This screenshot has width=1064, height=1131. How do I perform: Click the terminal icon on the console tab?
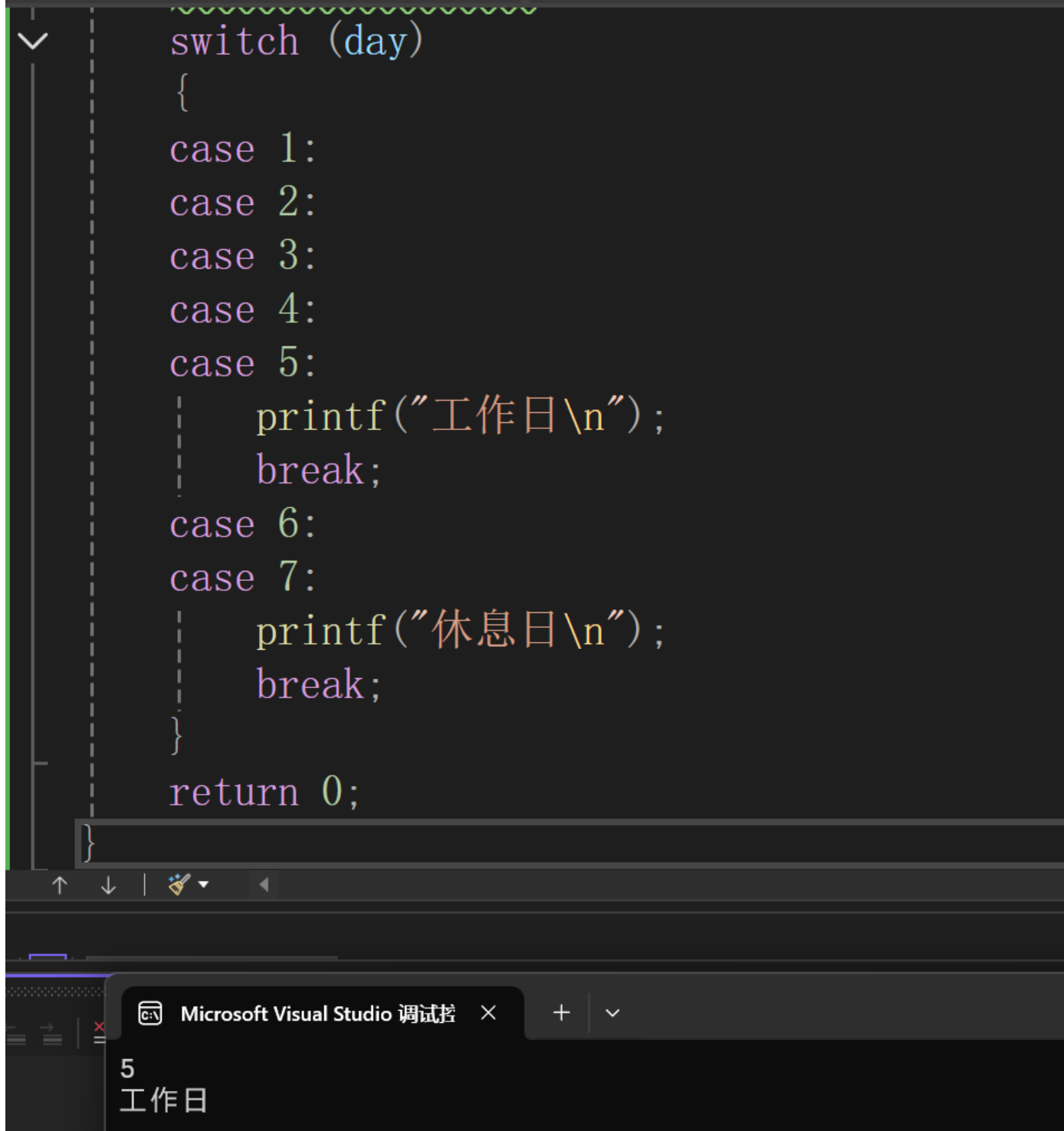[150, 1014]
